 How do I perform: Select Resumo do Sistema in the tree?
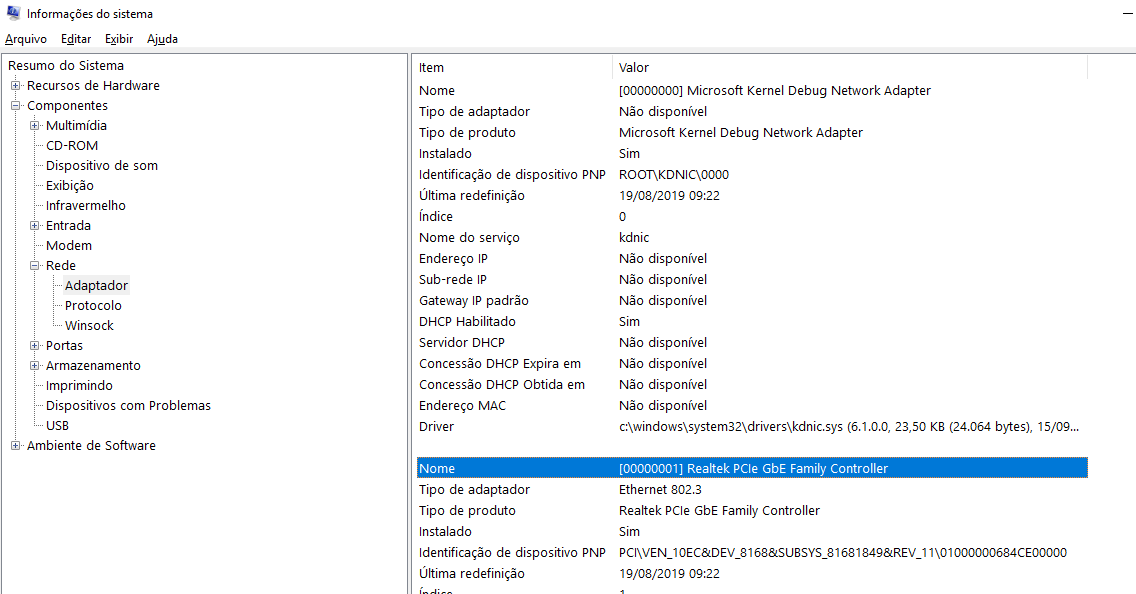click(66, 65)
